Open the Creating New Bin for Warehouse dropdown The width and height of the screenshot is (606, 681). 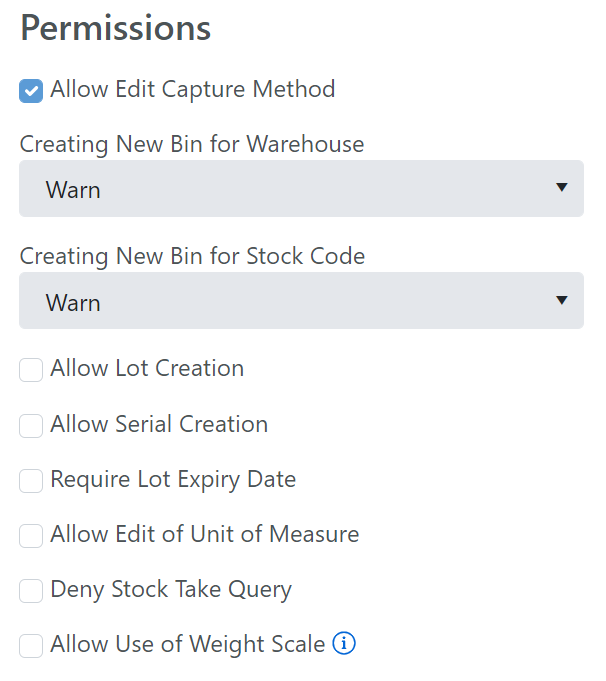[x=301, y=188]
